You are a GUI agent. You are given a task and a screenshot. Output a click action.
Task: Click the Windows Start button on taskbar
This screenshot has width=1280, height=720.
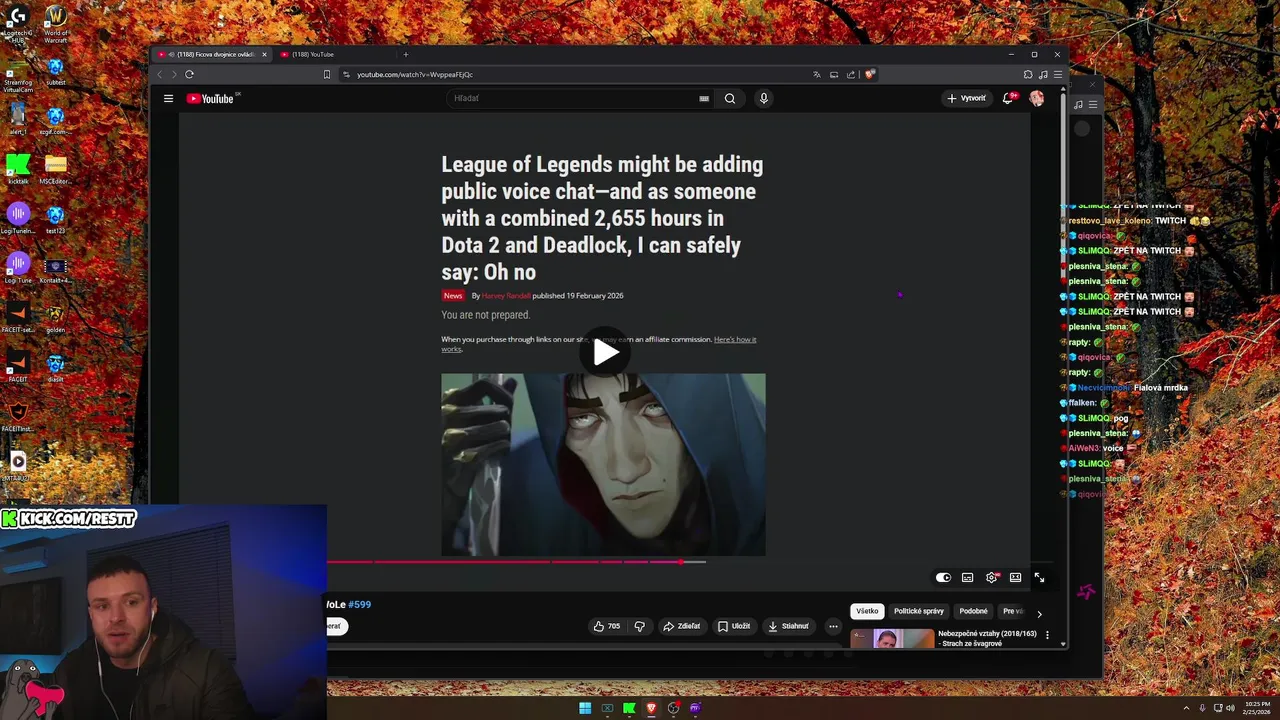(585, 708)
